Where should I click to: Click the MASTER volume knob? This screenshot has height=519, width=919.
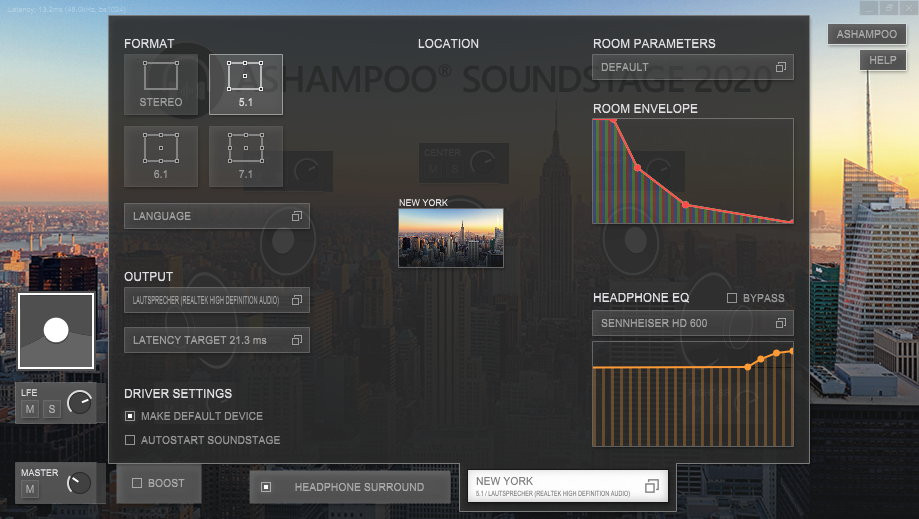pyautogui.click(x=79, y=483)
